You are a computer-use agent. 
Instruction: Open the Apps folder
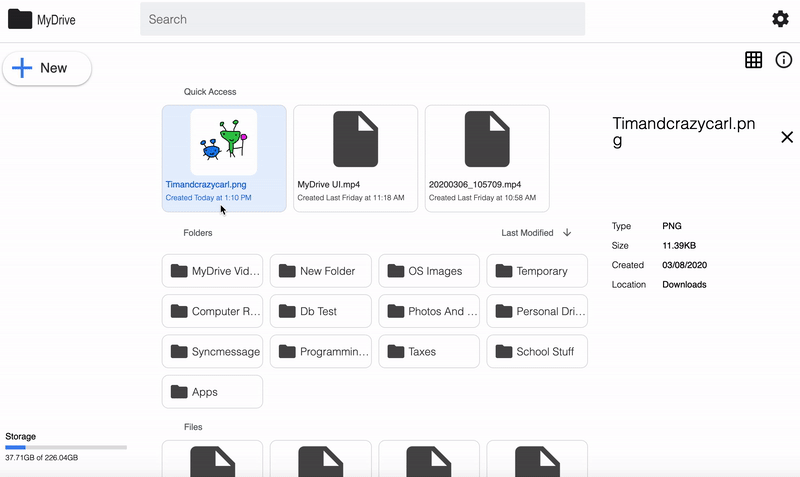click(212, 392)
